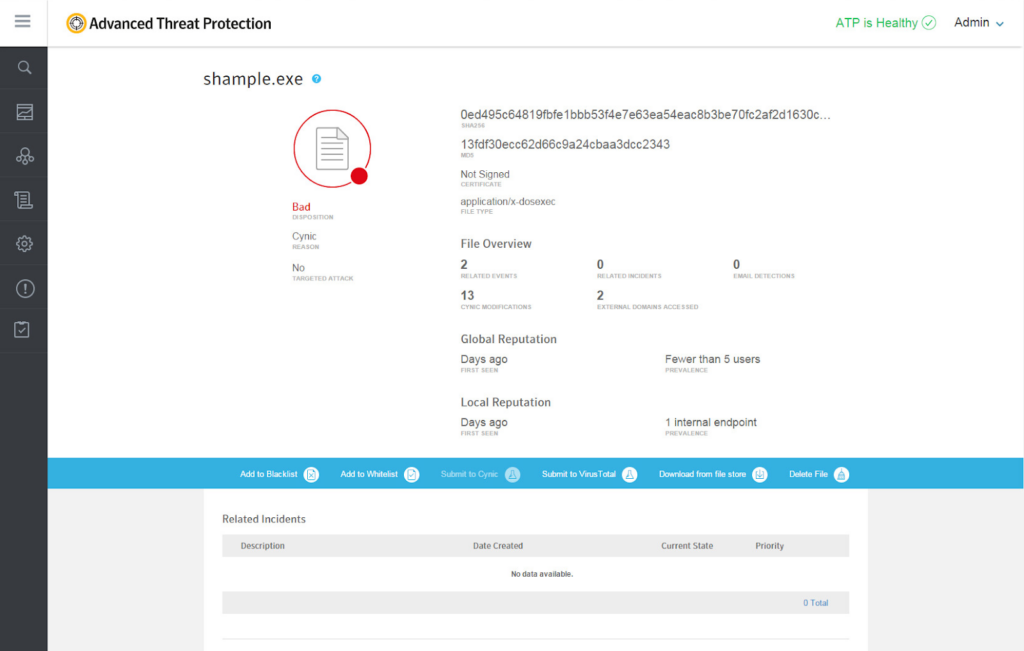1024x651 pixels.
Task: Open the hamburger navigation menu
Action: [23, 22]
